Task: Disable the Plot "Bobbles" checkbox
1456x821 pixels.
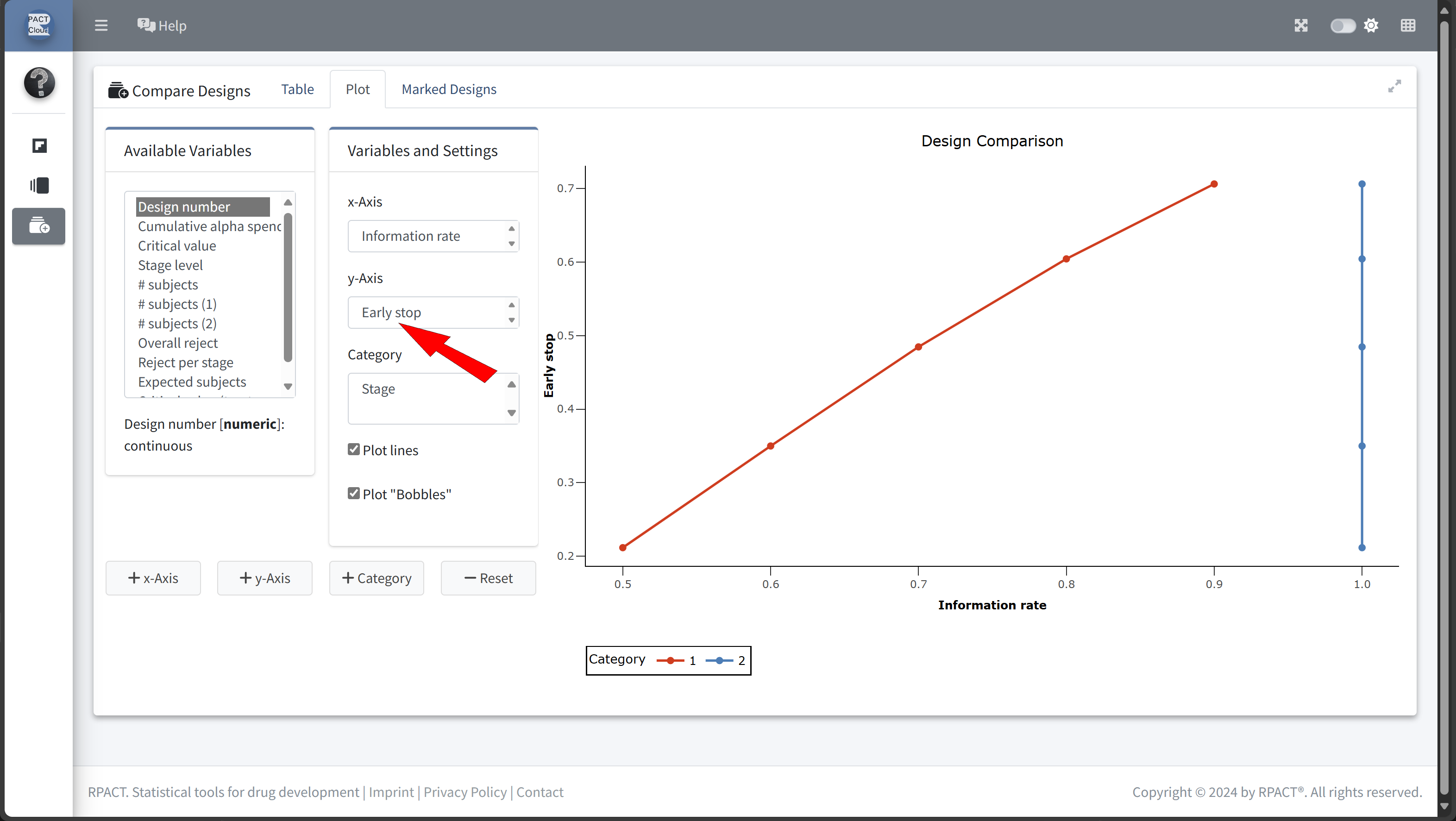Action: [354, 493]
